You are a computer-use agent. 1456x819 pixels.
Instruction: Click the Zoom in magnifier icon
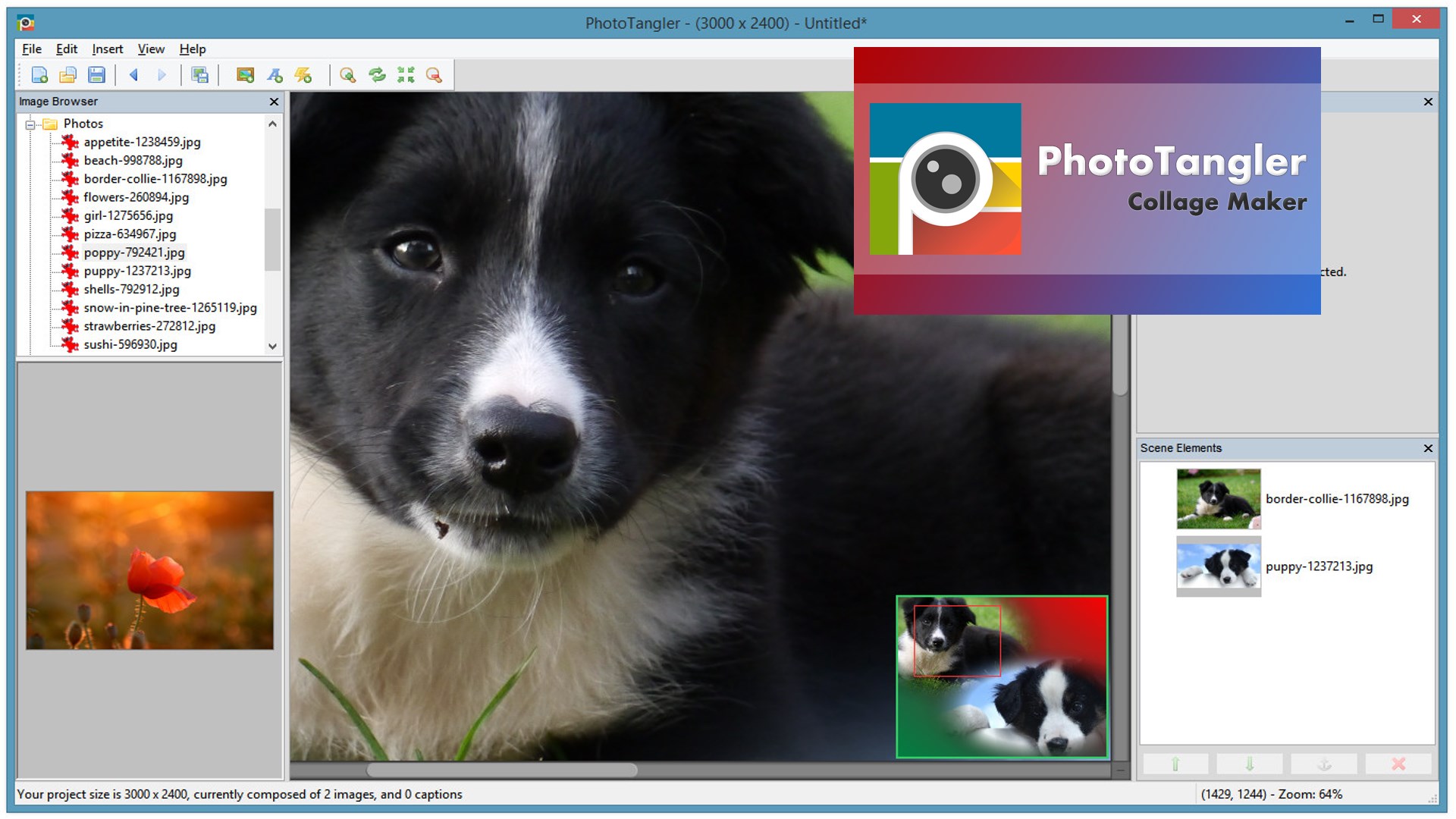(x=348, y=75)
